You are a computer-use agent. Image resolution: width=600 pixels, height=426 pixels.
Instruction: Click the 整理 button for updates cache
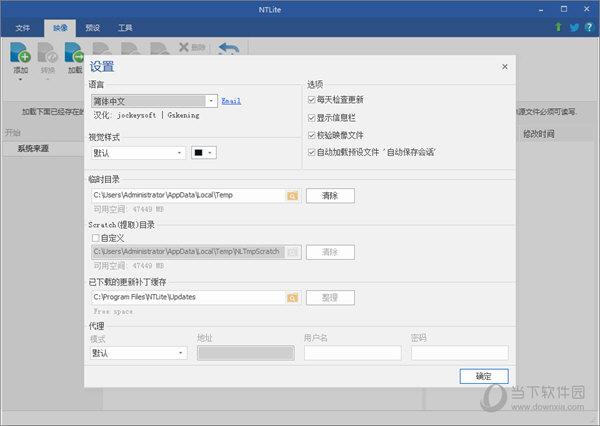(x=330, y=297)
